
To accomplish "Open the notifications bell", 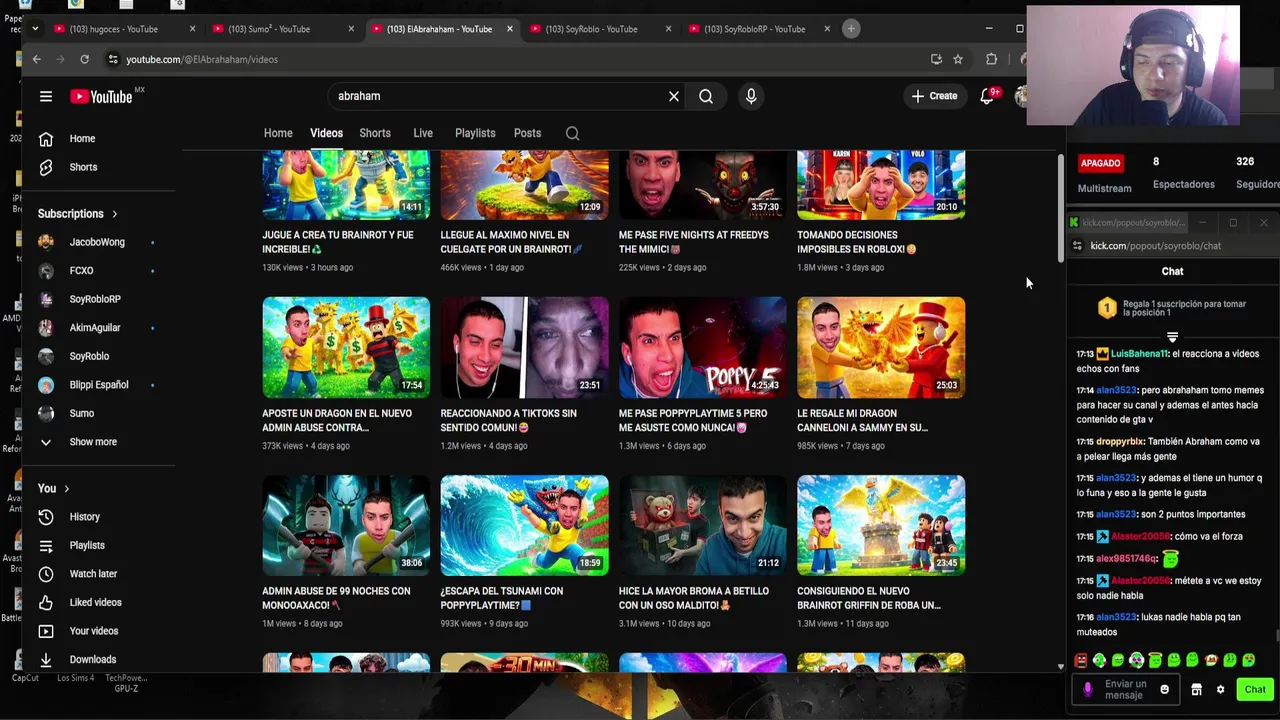I will (x=987, y=96).
